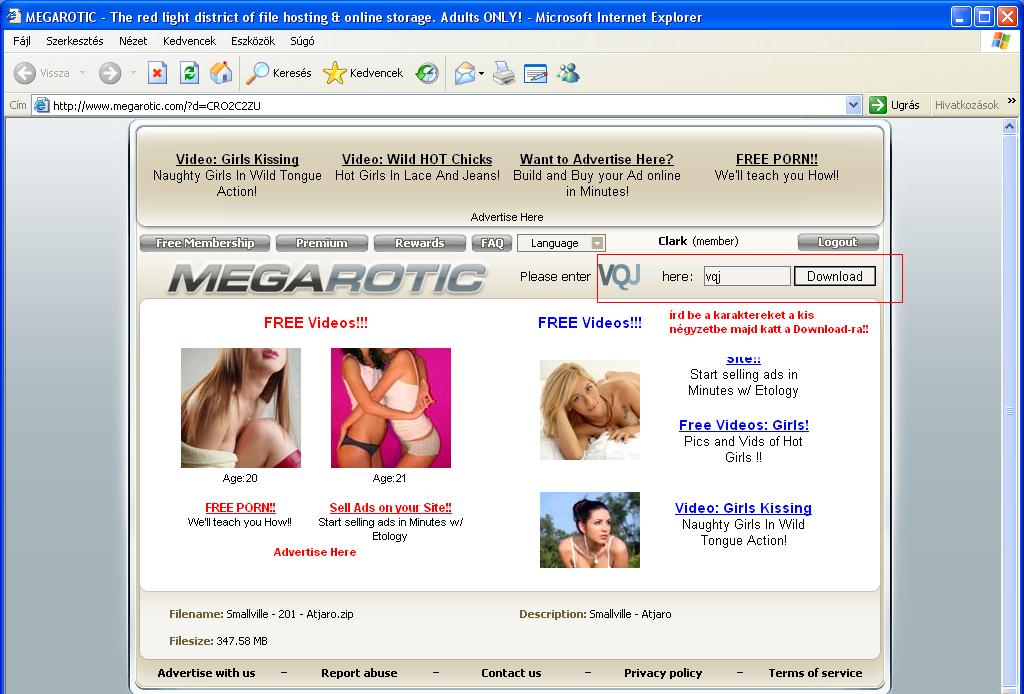Expand the address bar URL dropdown
This screenshot has width=1024, height=694.
[853, 105]
